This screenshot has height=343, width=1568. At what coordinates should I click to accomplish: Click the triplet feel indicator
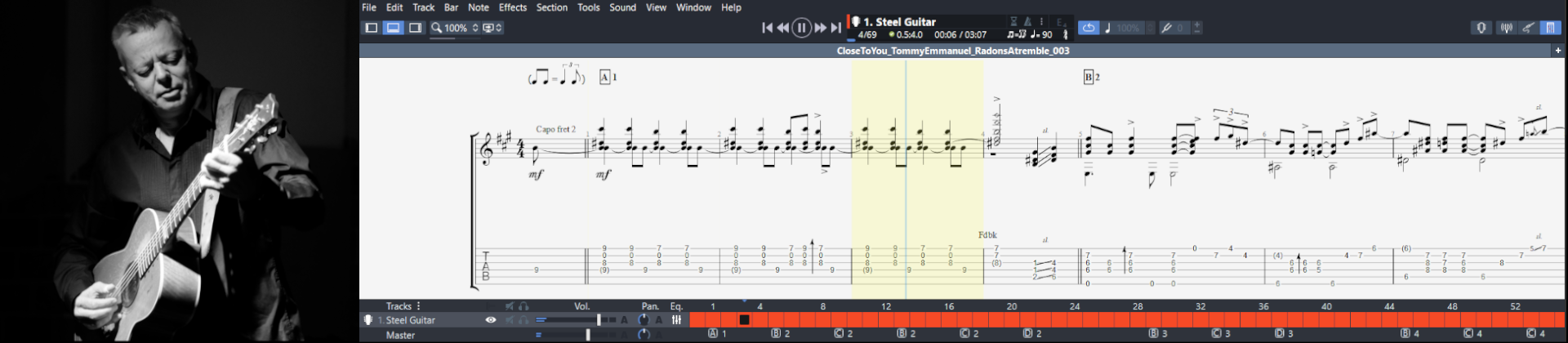1017,35
